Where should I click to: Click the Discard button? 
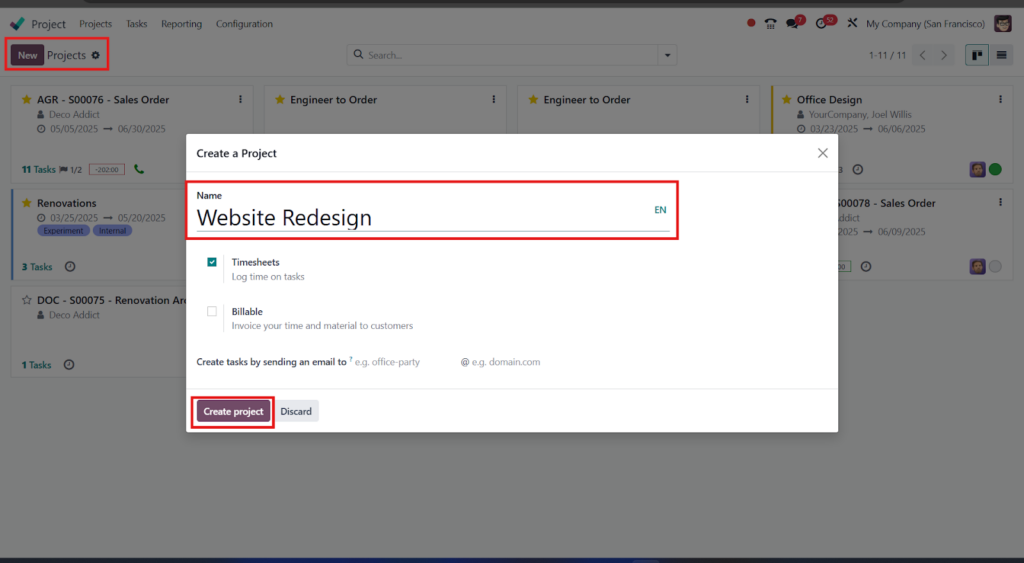point(296,411)
